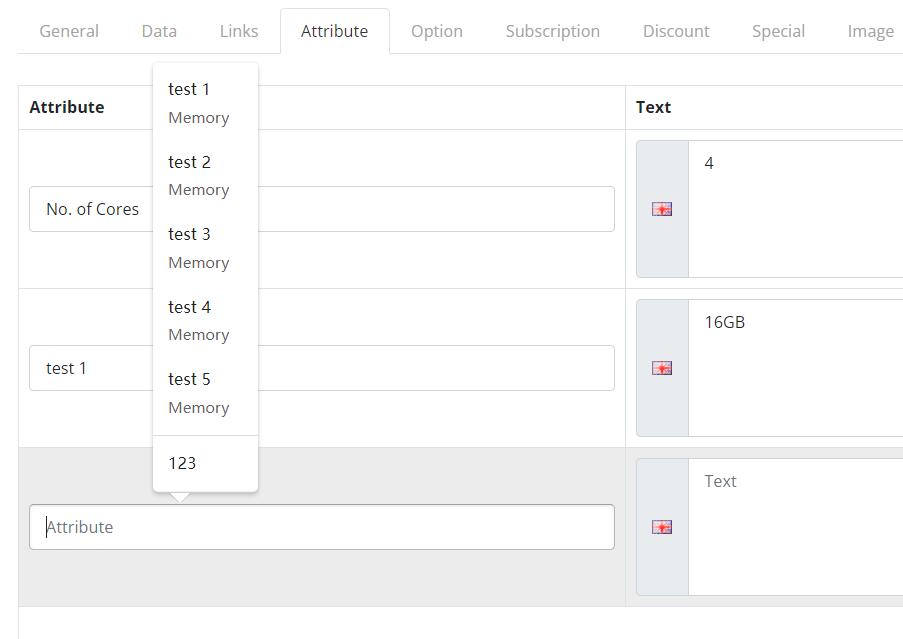This screenshot has width=903, height=639.
Task: Open the Option tab
Action: (436, 30)
